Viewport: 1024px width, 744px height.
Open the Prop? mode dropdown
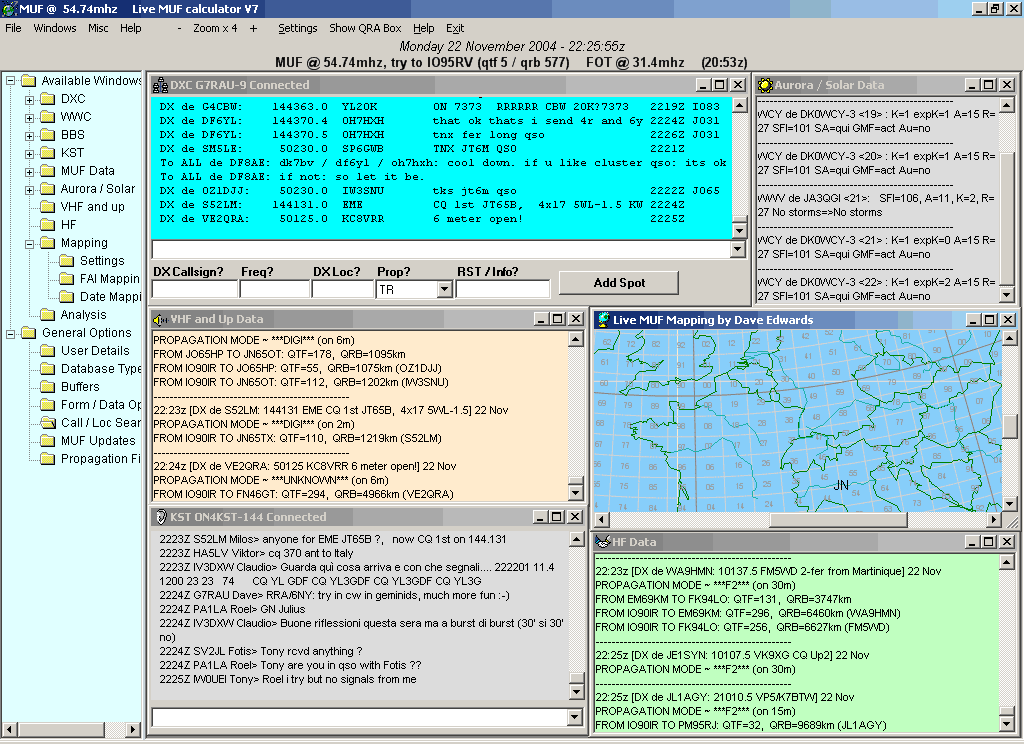click(444, 289)
